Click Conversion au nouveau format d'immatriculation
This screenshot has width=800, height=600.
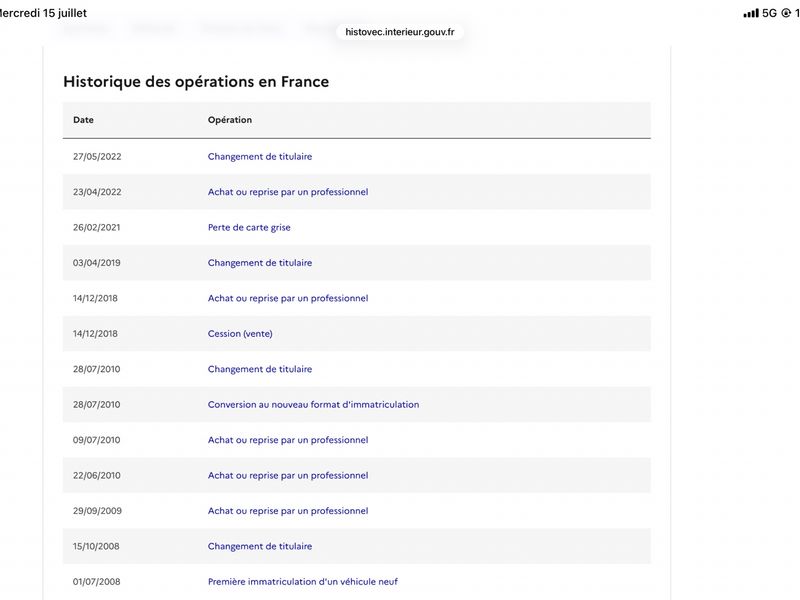tap(313, 405)
